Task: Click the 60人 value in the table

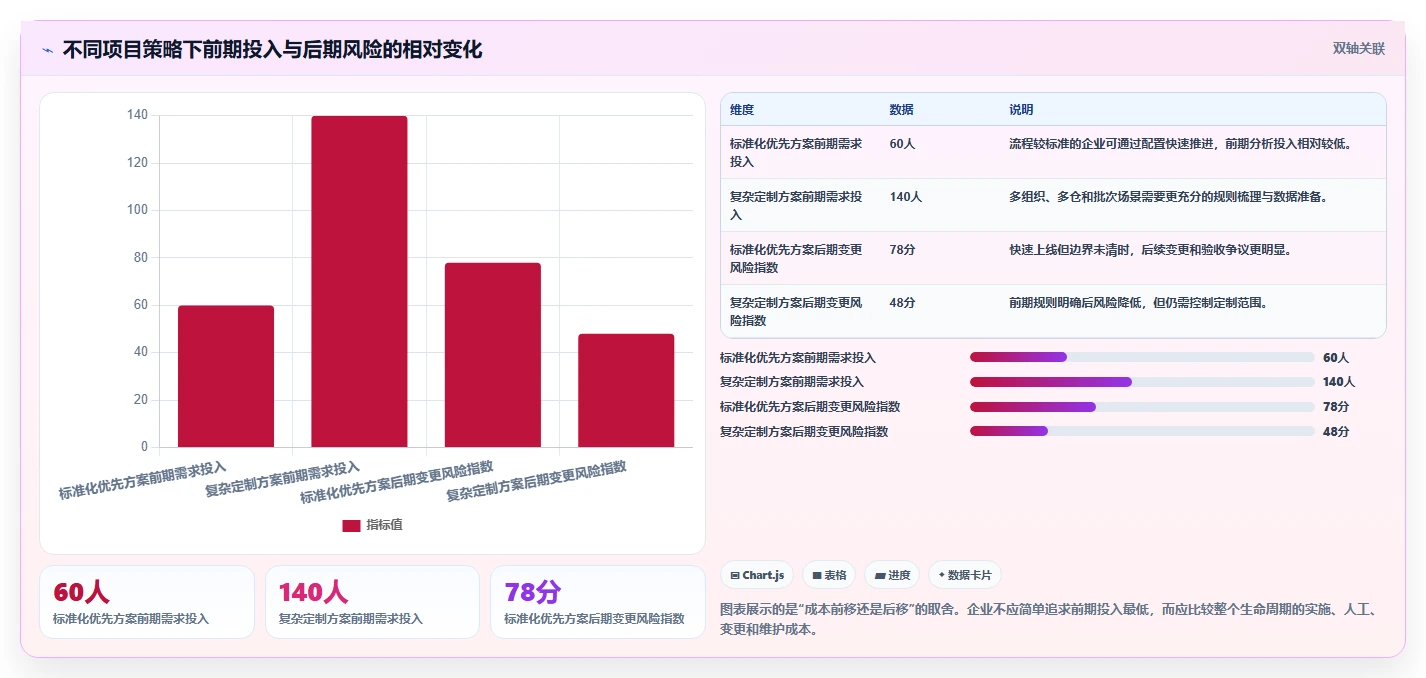Action: coord(902,144)
